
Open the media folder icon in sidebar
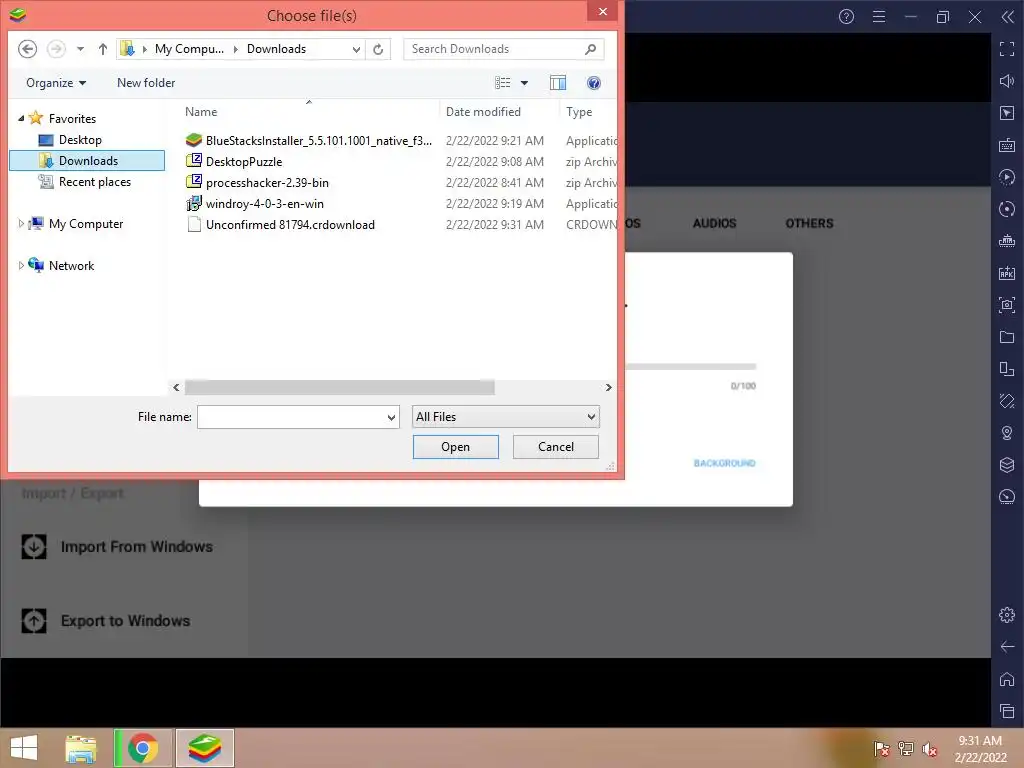point(1006,337)
